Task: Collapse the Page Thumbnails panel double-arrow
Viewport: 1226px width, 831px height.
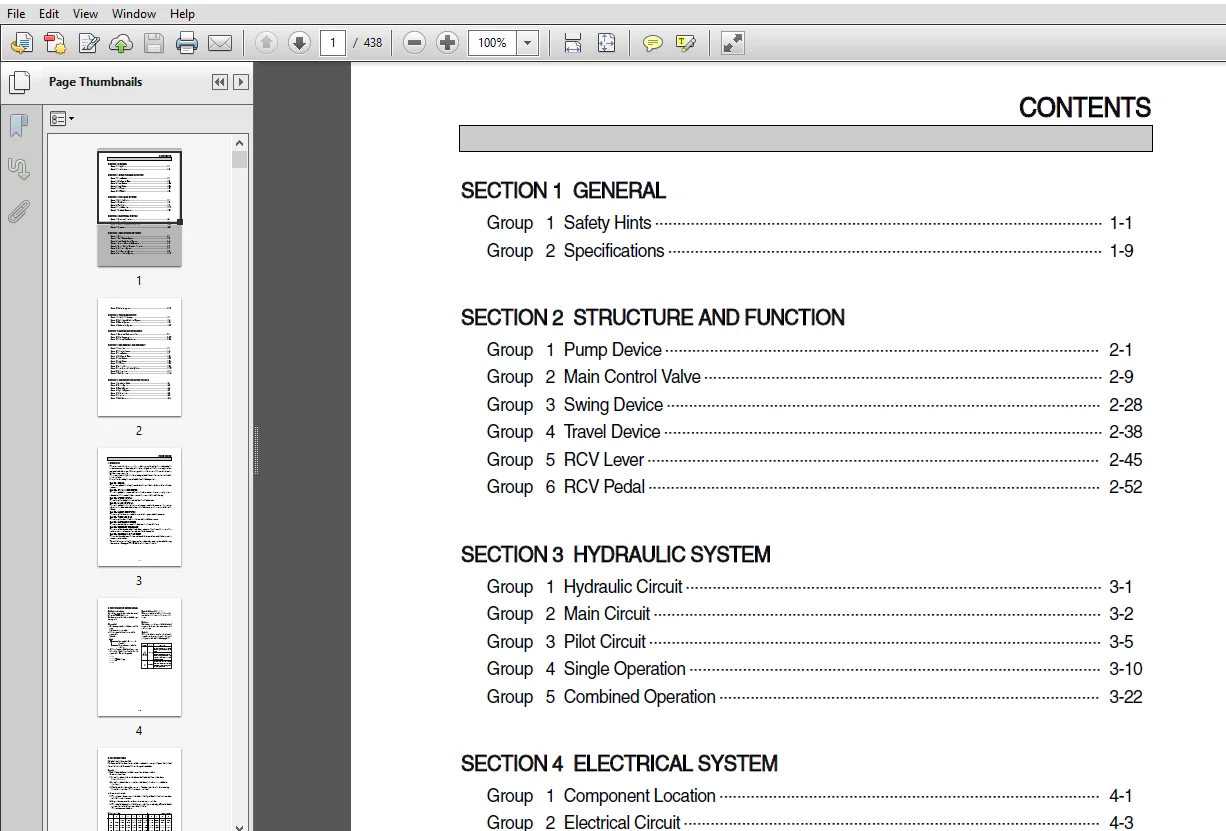Action: click(220, 82)
